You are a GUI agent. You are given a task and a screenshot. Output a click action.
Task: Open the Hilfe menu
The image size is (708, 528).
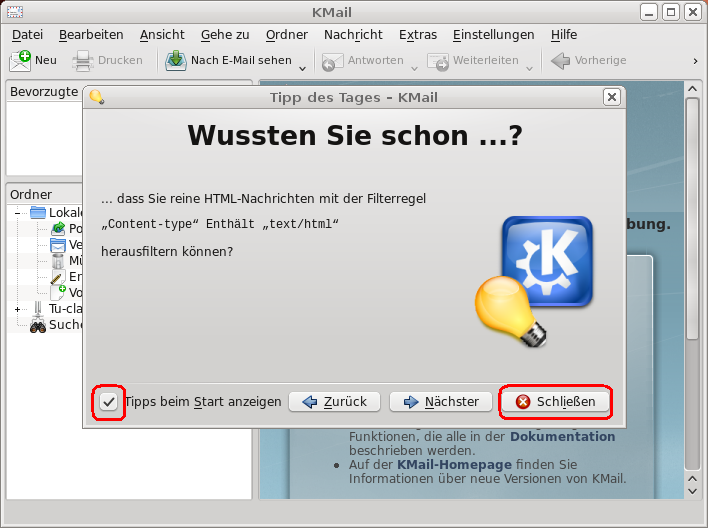(x=564, y=35)
